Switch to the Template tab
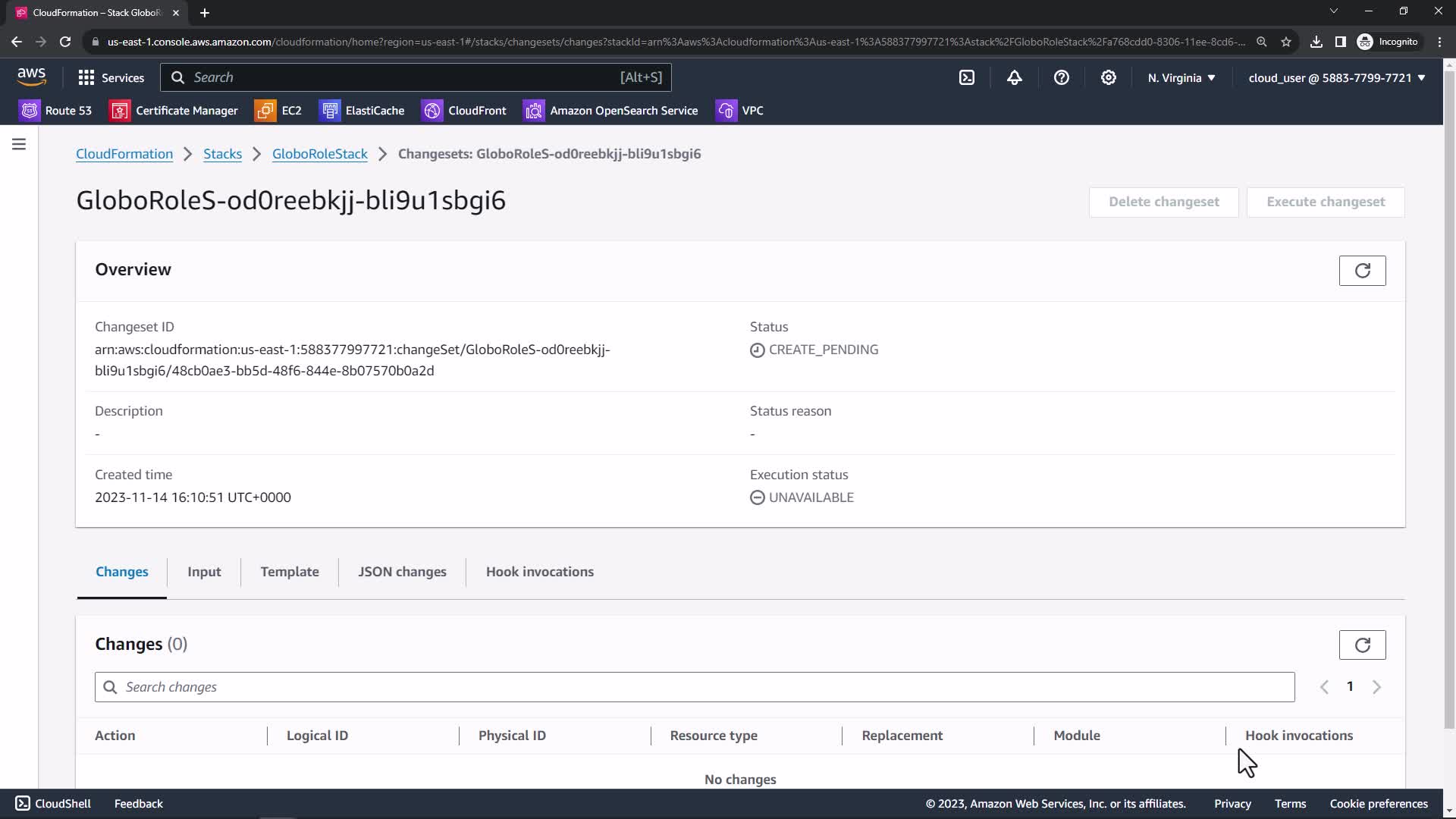 click(x=290, y=572)
